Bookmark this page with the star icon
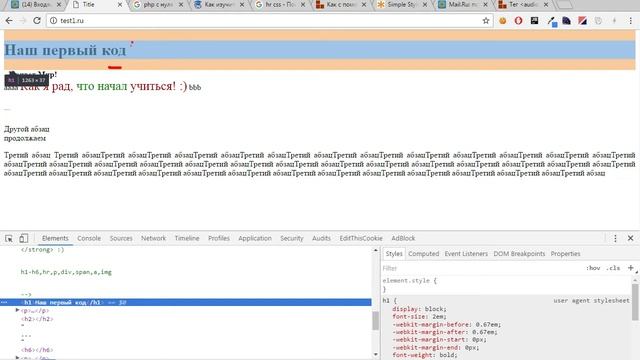 pyautogui.click(x=486, y=20)
